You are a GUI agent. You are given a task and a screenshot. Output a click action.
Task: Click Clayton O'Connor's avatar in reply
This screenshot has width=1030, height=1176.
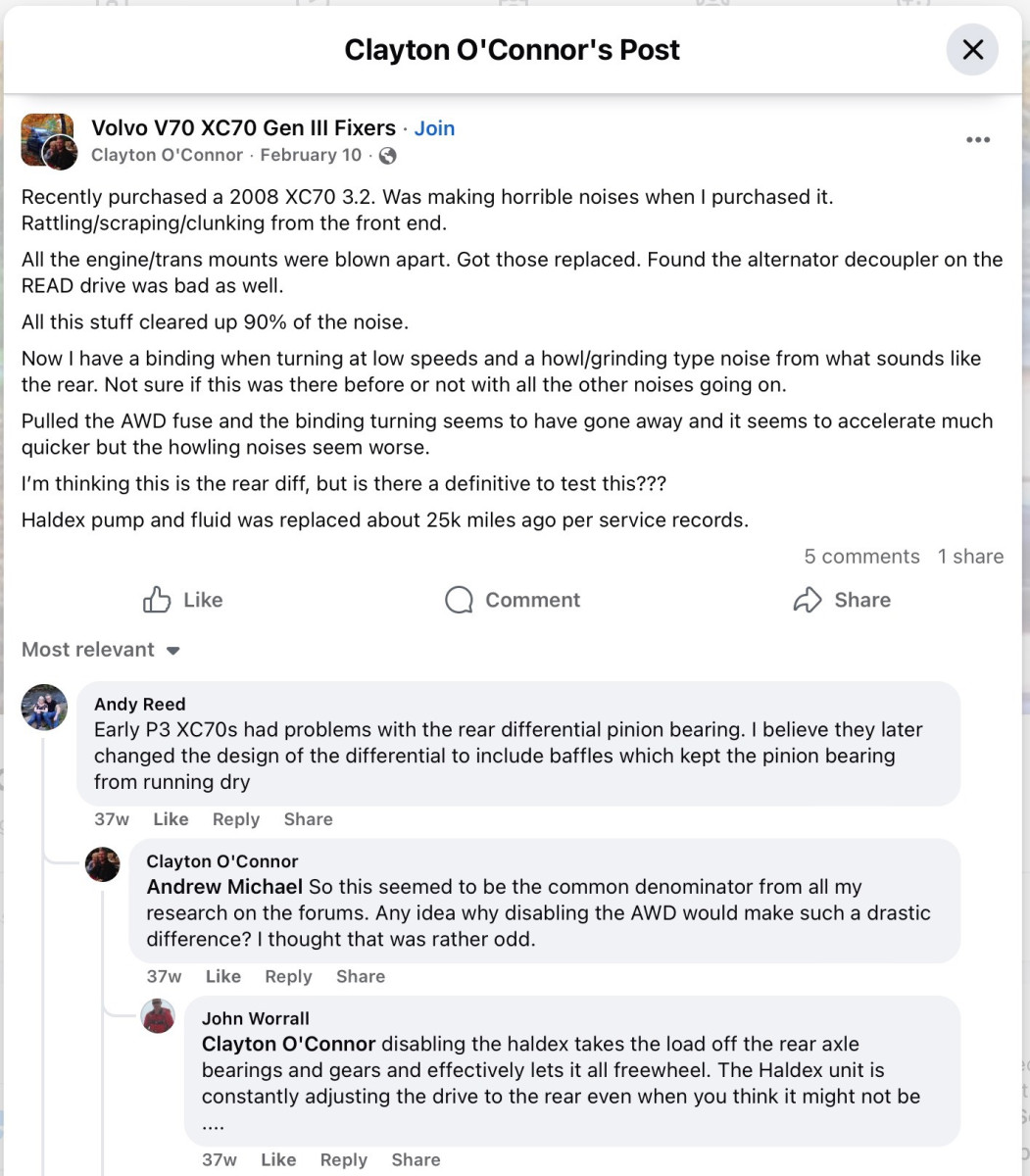coord(103,863)
